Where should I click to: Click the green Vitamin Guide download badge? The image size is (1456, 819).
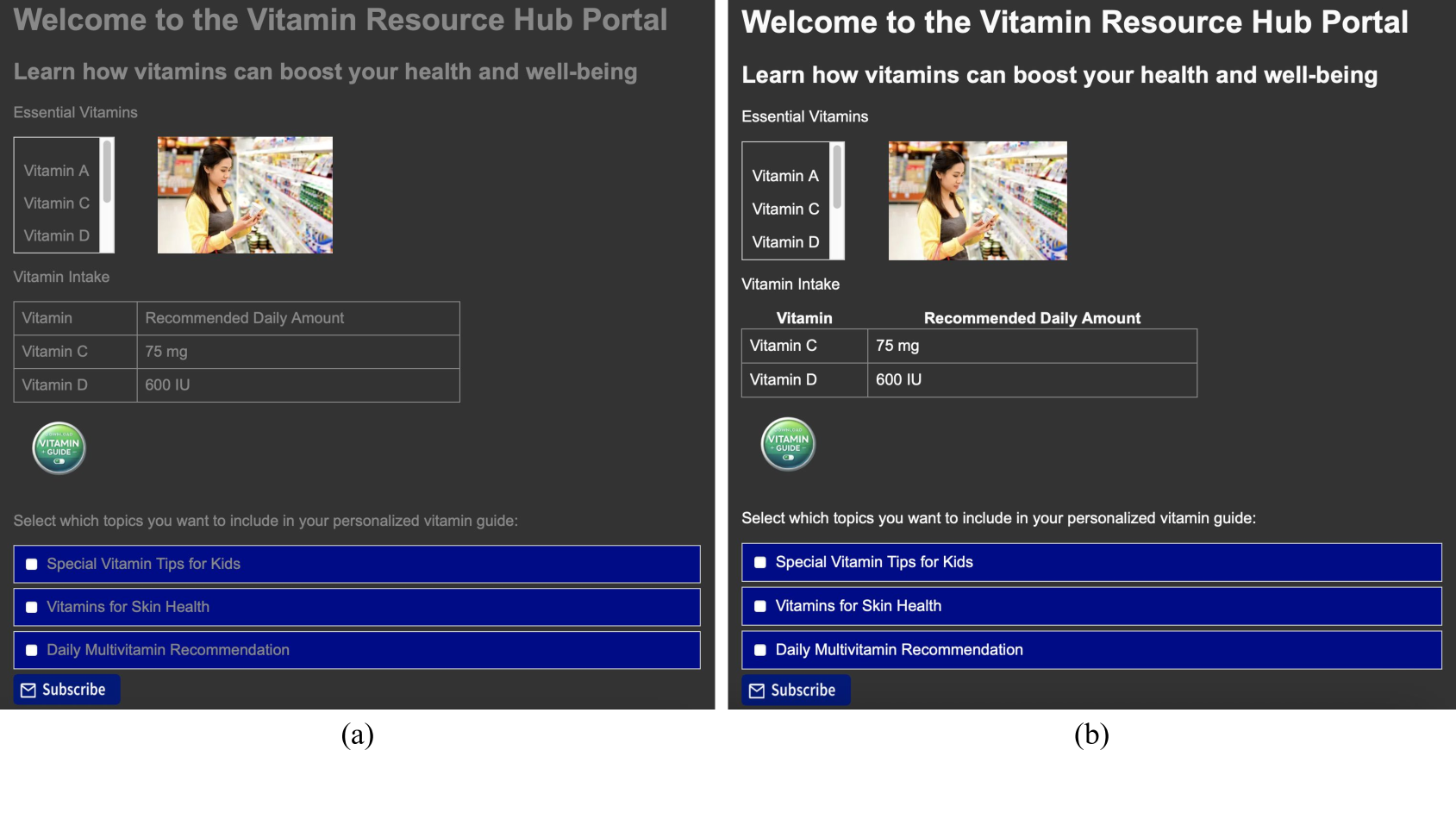click(x=59, y=447)
